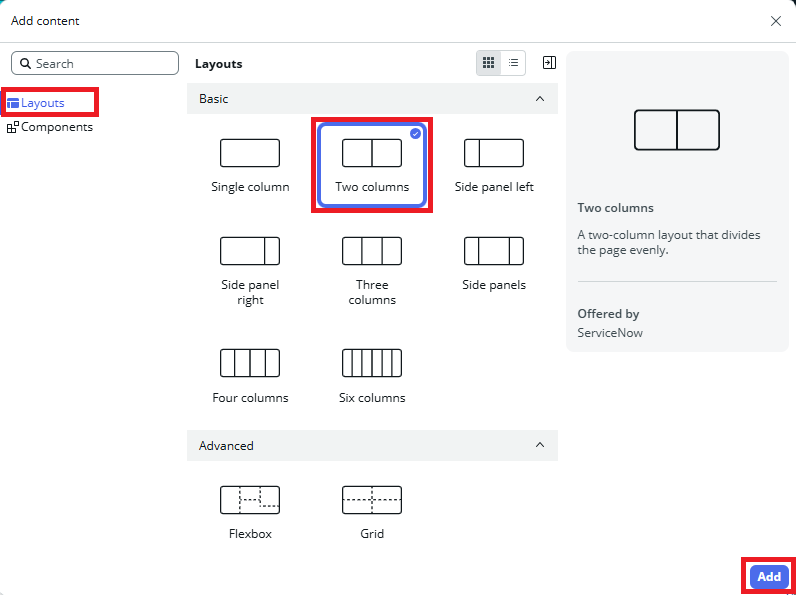The width and height of the screenshot is (796, 595).
Task: Collapse the Advanced section
Action: [540, 445]
